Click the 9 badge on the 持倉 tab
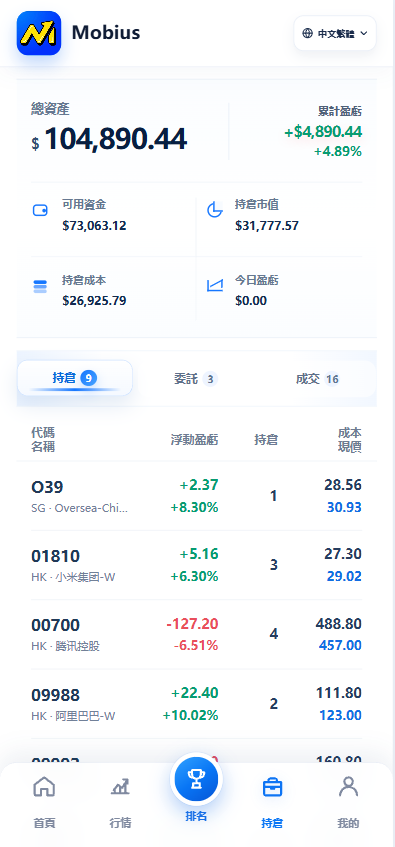The image size is (395, 847). pos(89,378)
